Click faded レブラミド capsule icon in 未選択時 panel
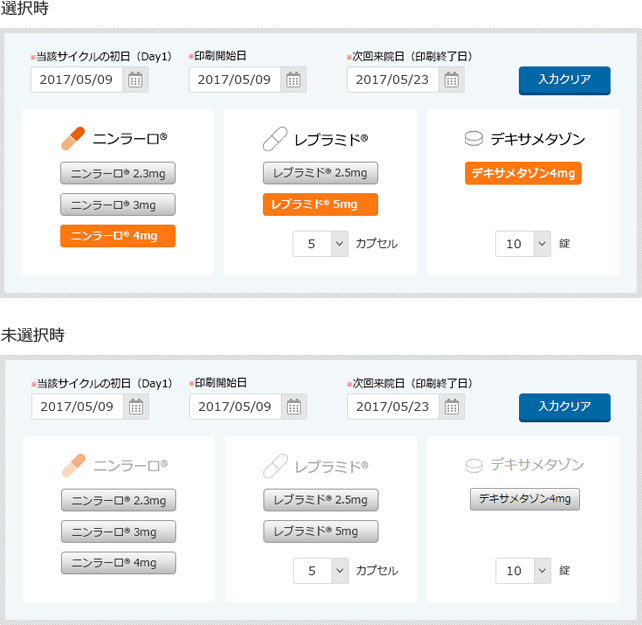The image size is (642, 625). (x=276, y=466)
